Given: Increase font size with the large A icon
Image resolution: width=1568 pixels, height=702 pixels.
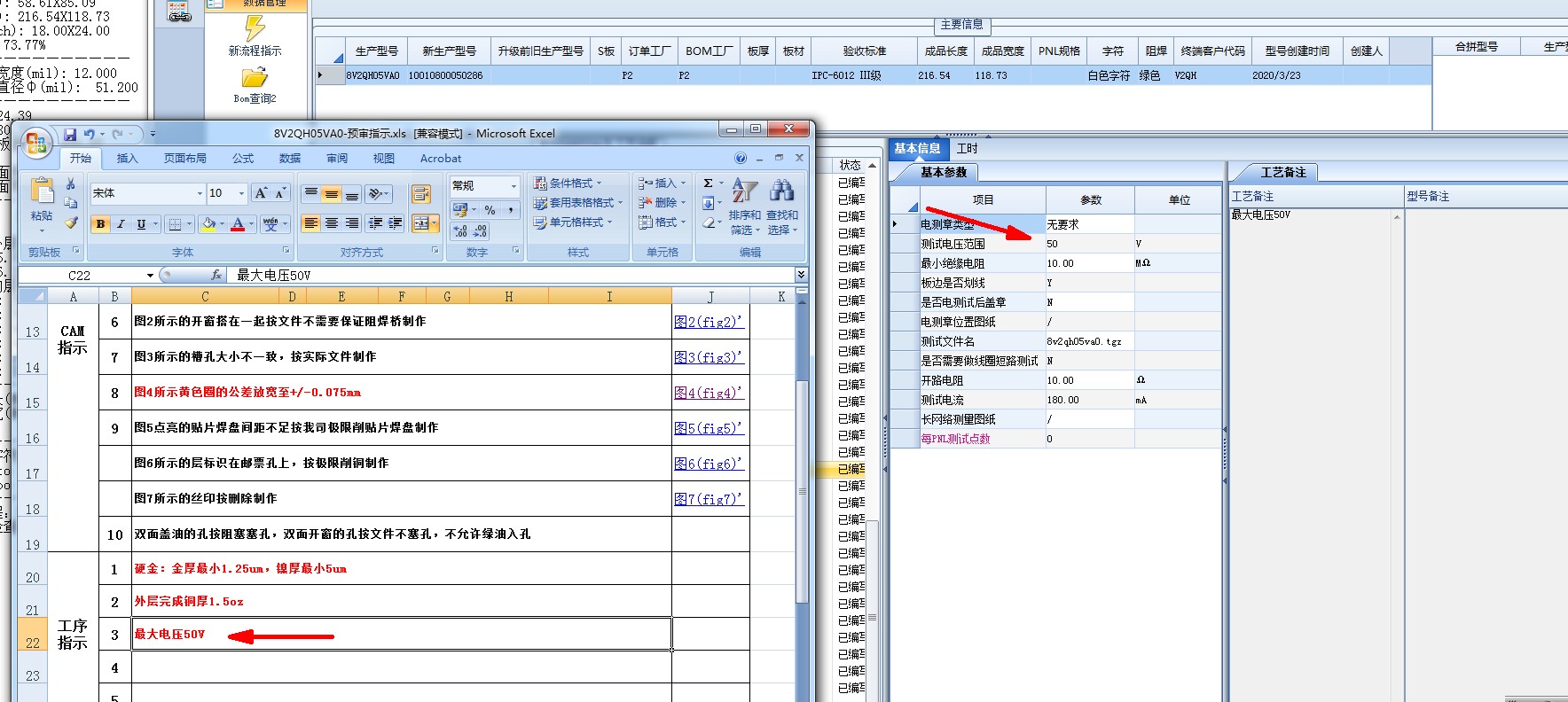Looking at the screenshot, I should coord(261,193).
